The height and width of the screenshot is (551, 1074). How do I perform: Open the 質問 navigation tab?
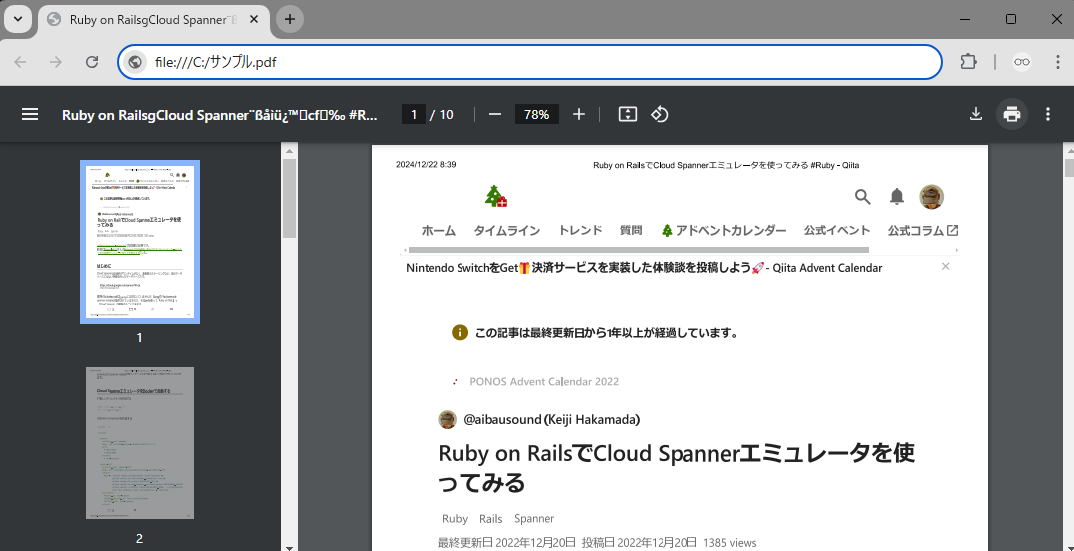coord(631,230)
